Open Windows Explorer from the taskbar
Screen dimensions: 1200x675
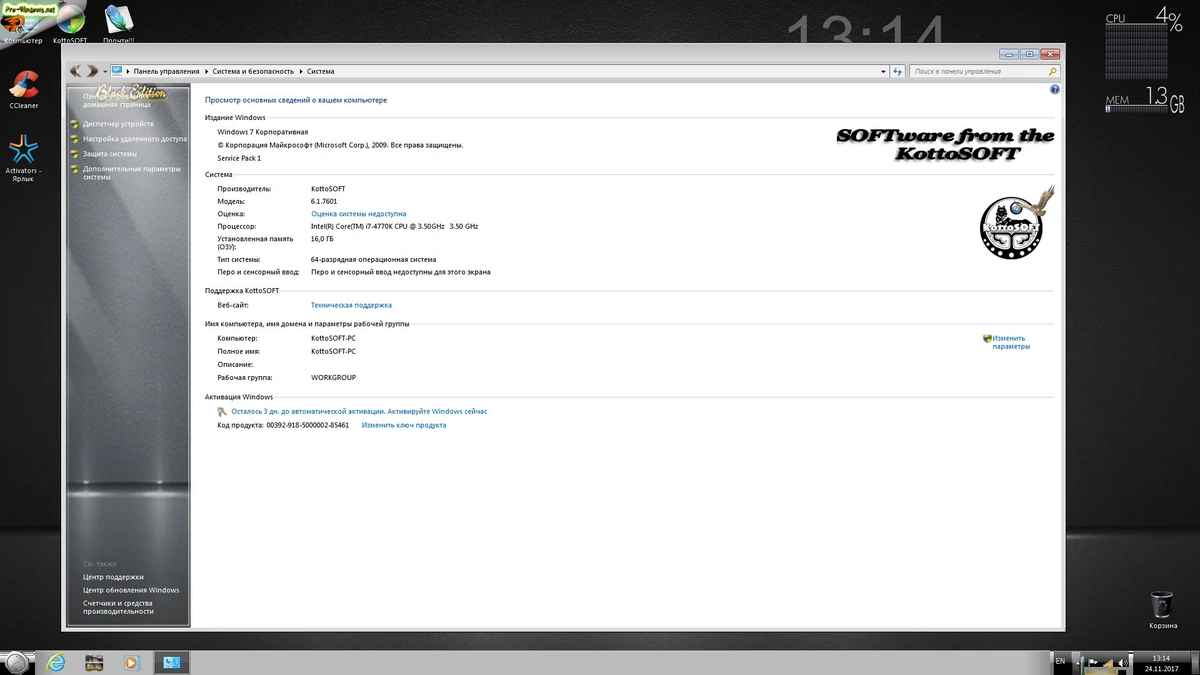click(x=94, y=662)
